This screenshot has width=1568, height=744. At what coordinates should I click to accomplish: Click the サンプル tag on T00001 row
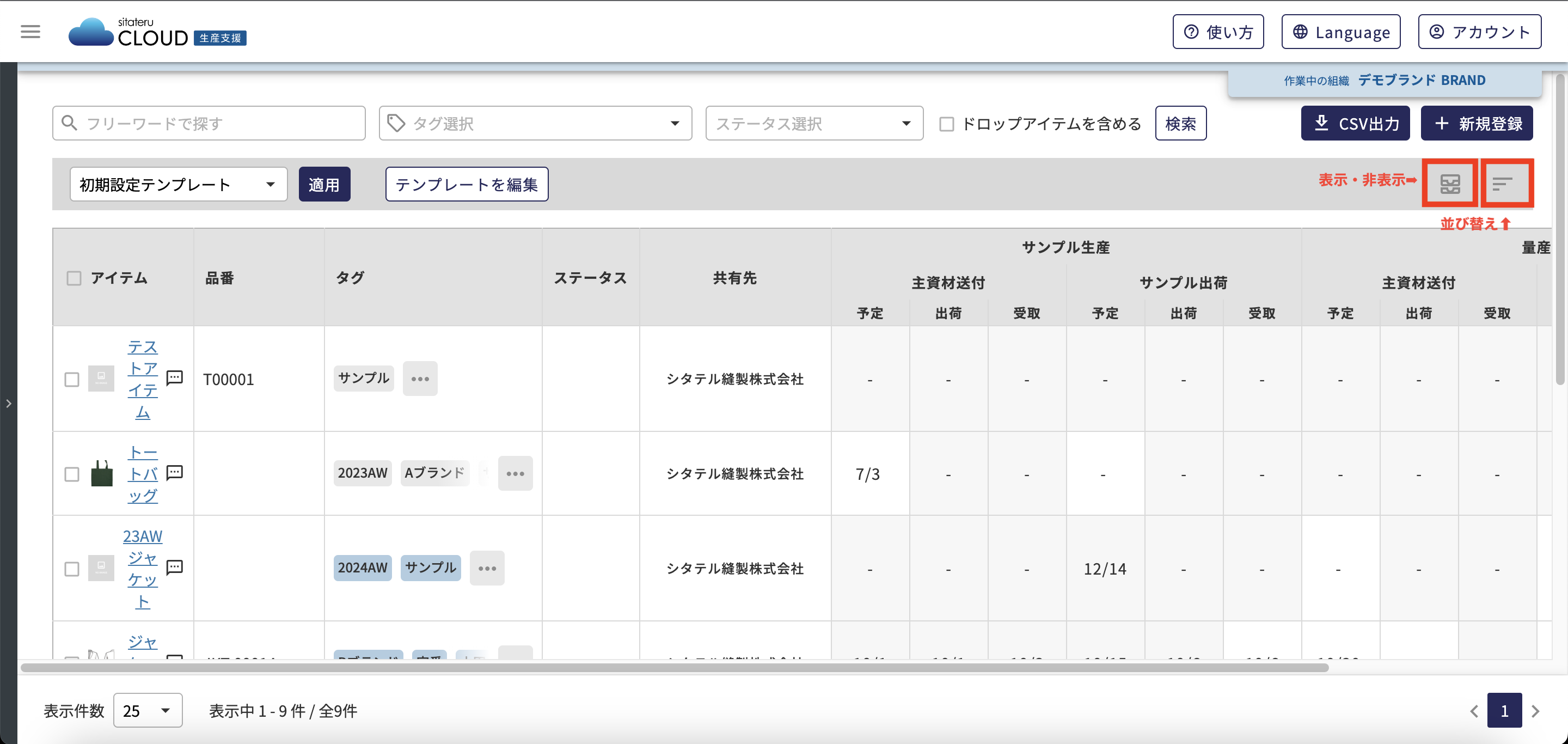[363, 378]
